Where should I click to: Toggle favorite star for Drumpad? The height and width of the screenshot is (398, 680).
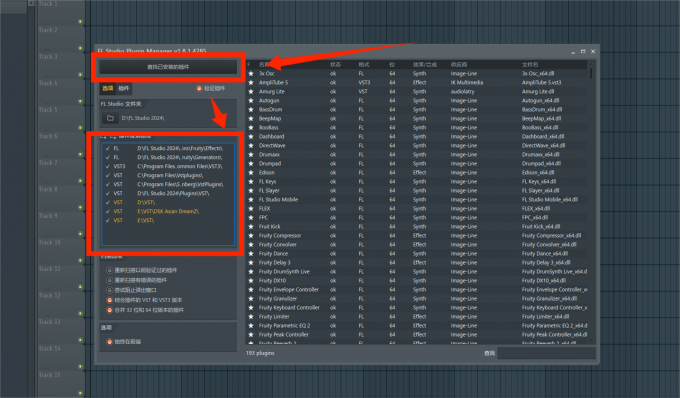click(251, 163)
